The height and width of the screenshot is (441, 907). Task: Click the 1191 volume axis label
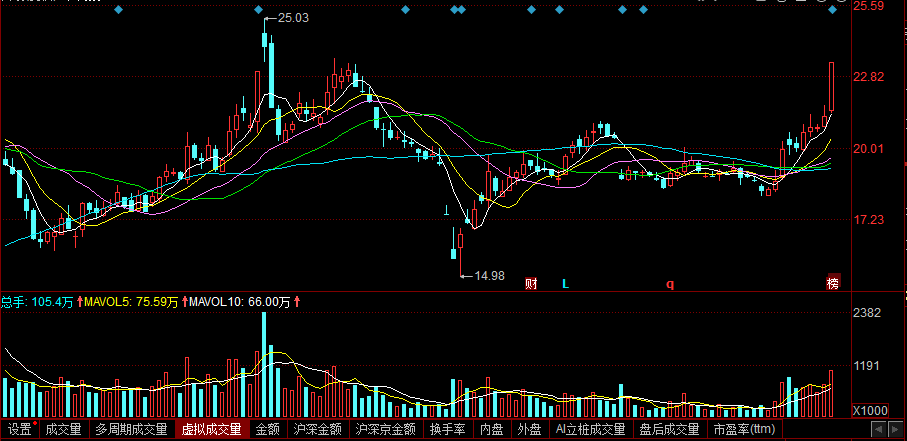click(x=867, y=366)
